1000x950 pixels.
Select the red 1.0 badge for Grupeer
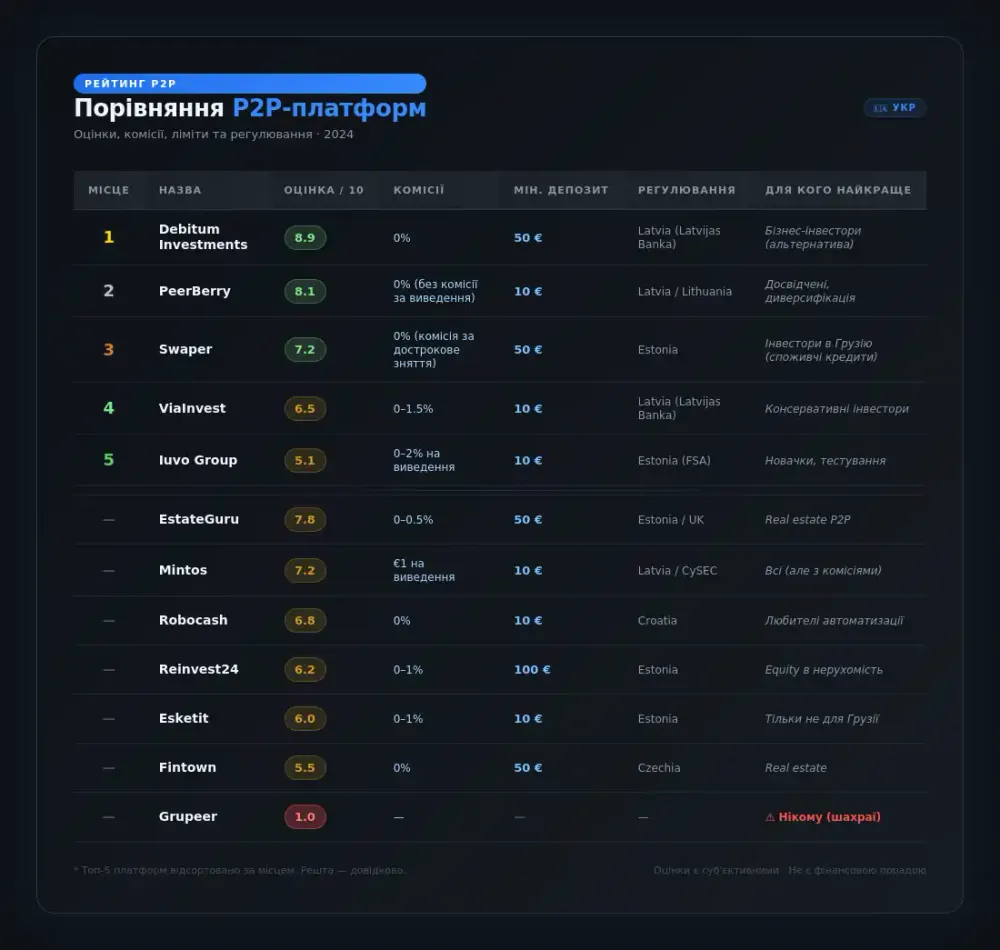[x=305, y=817]
